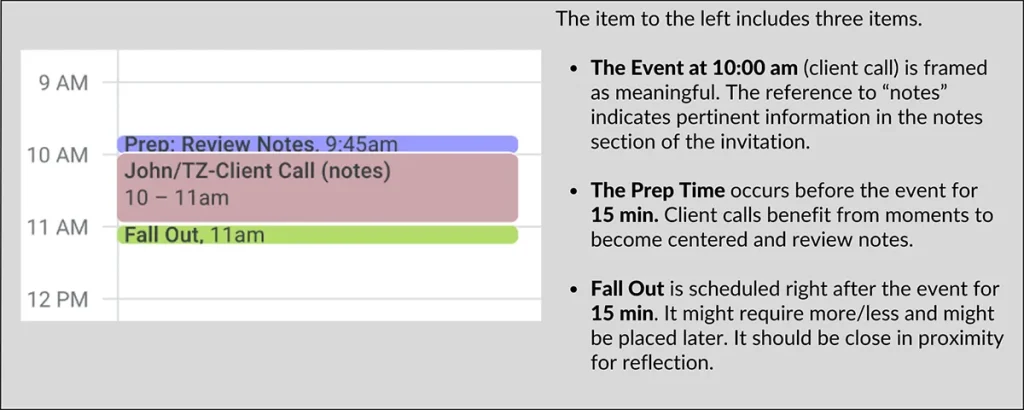The height and width of the screenshot is (410, 1024).
Task: Click the 11 AM time label
Action: pyautogui.click(x=57, y=229)
